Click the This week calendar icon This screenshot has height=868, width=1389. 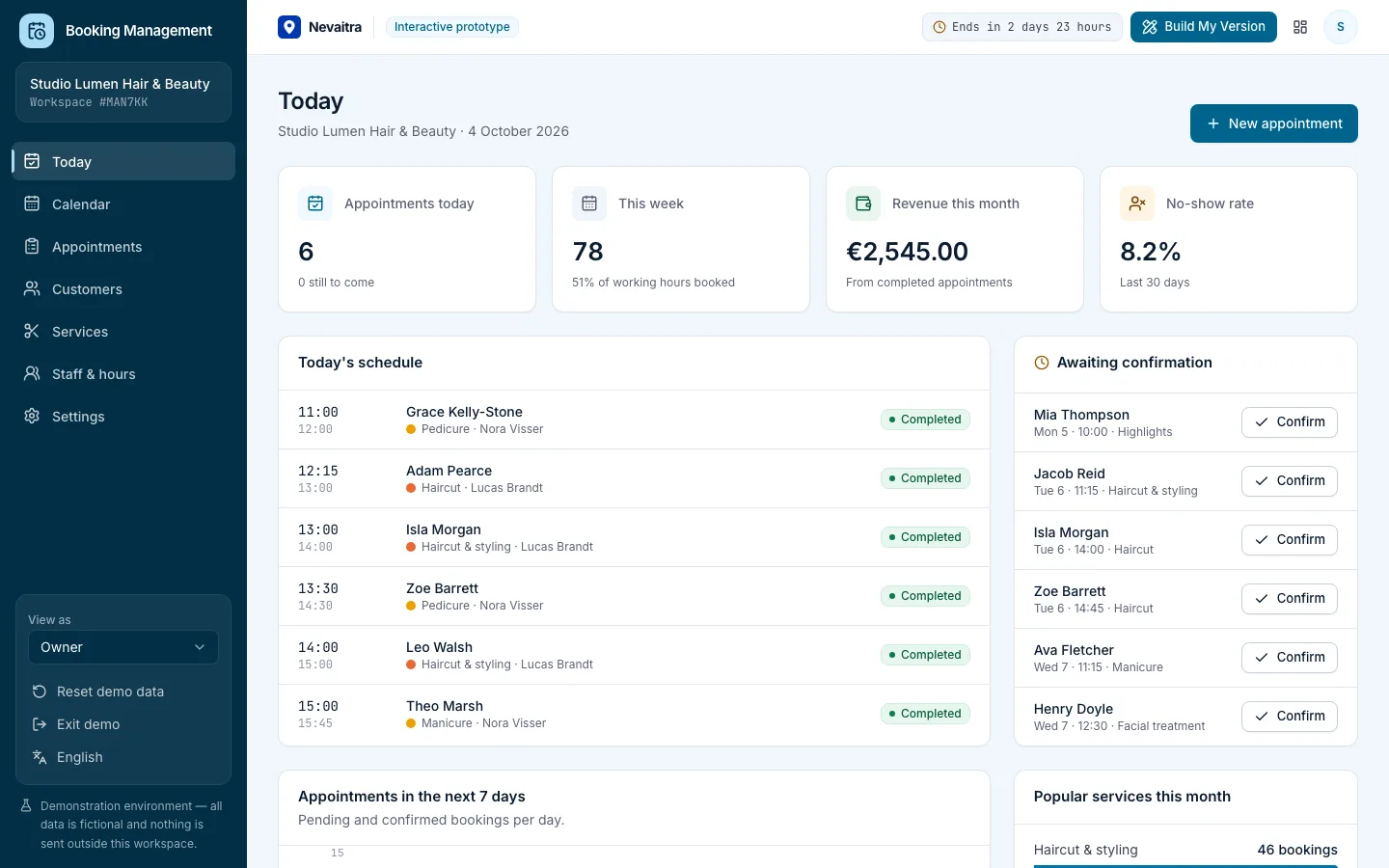pos(589,203)
